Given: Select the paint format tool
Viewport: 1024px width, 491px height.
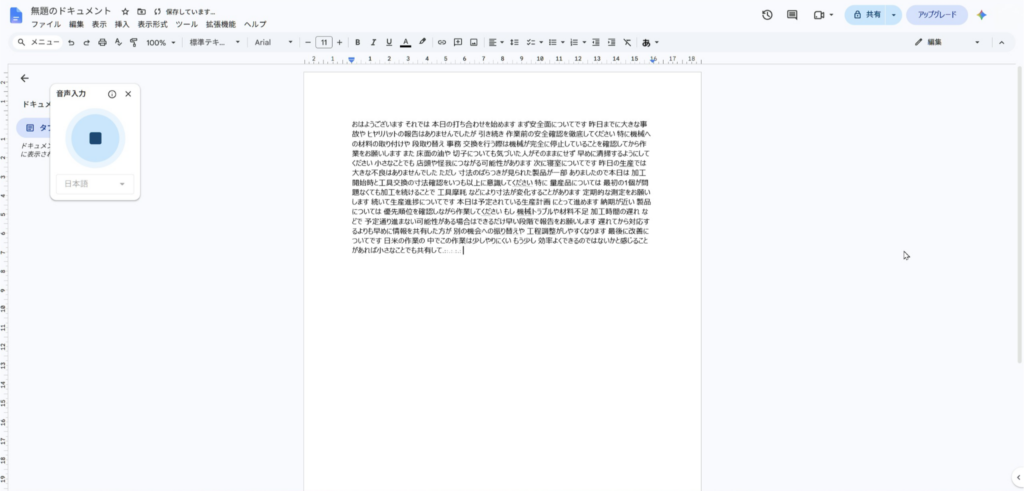Looking at the screenshot, I should tap(134, 42).
